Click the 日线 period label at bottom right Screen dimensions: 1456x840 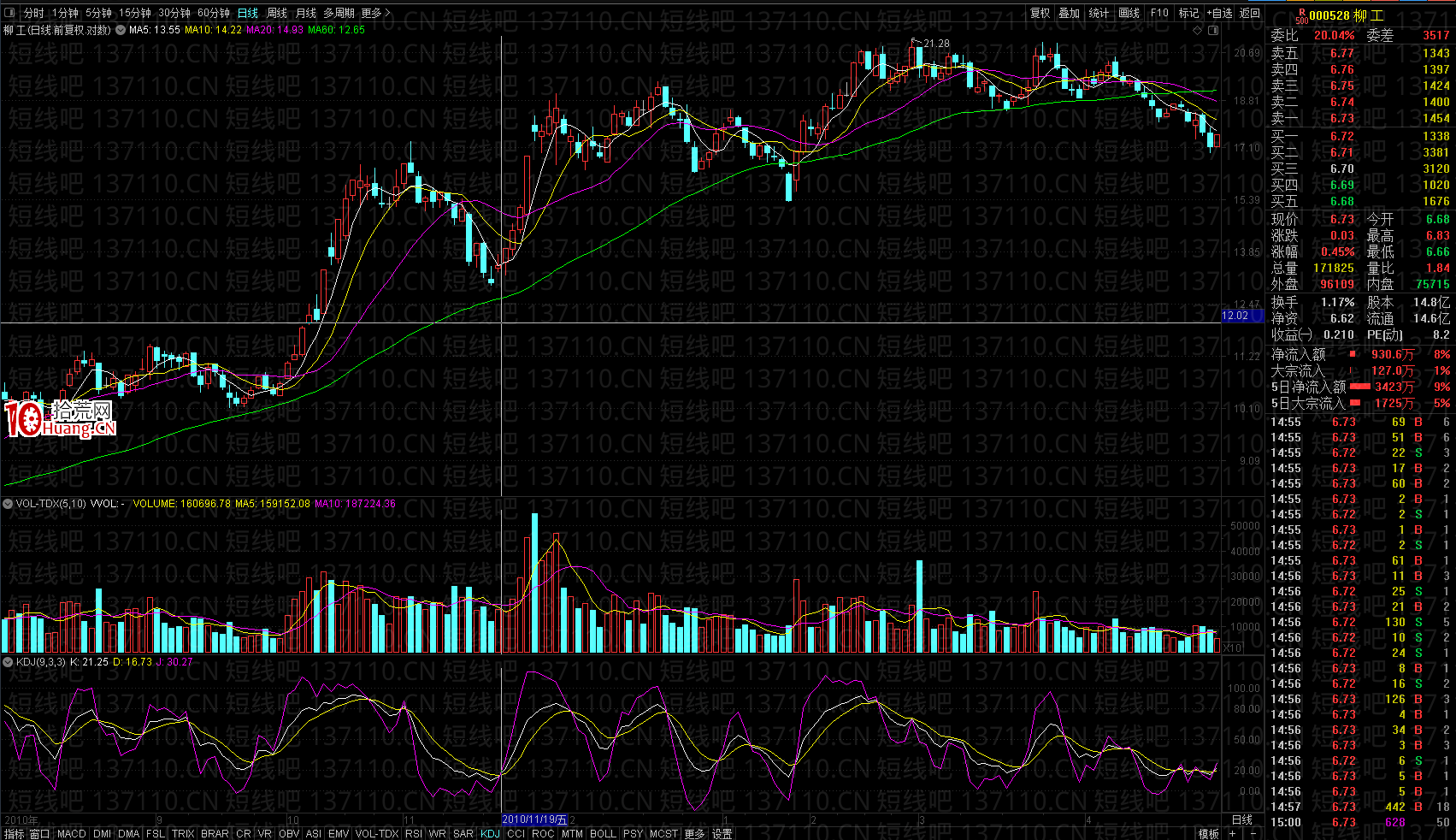(x=1242, y=819)
